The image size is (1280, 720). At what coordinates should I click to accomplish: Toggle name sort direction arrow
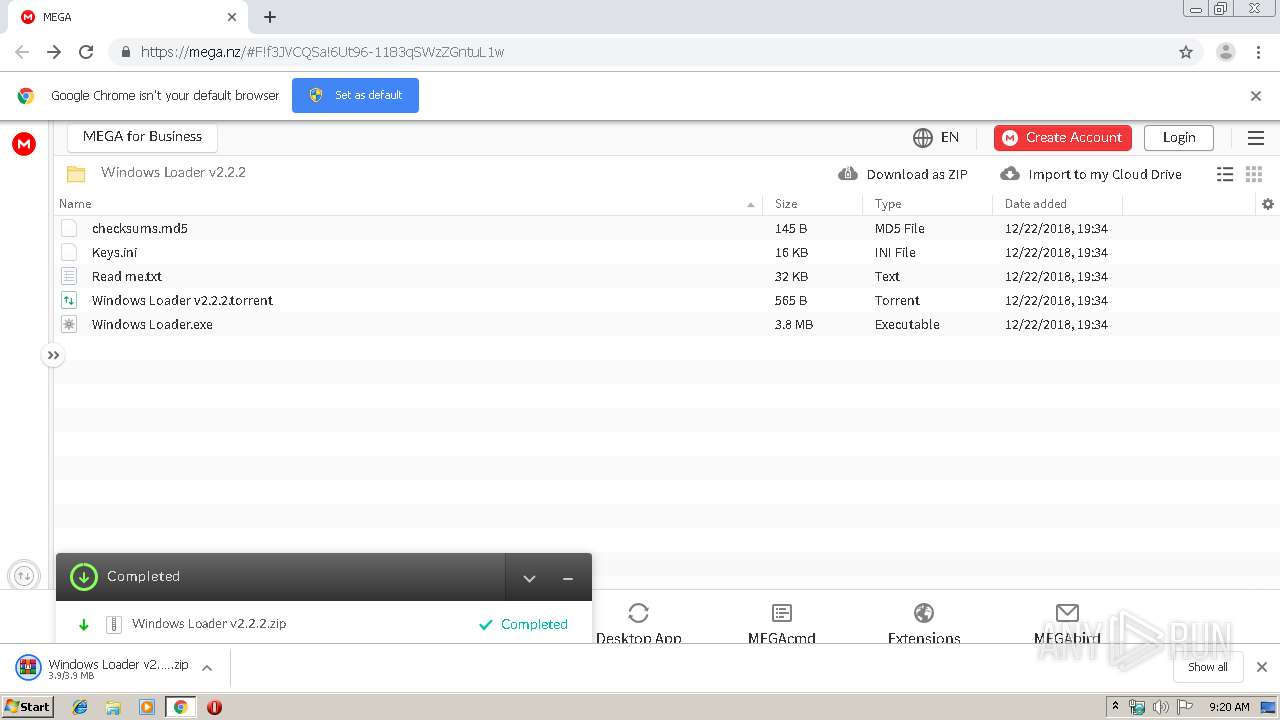[751, 205]
